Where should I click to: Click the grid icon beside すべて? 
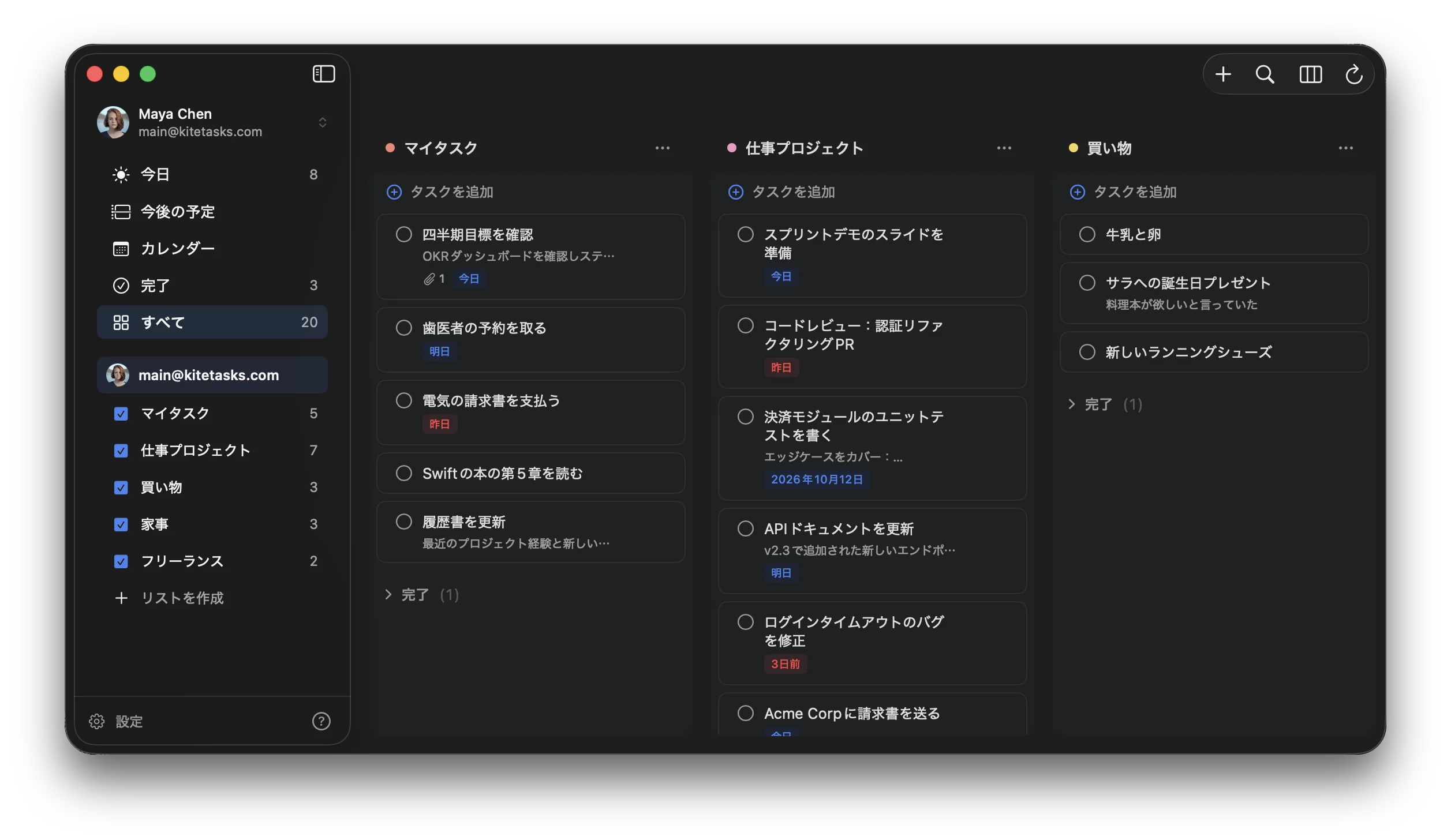pos(121,322)
